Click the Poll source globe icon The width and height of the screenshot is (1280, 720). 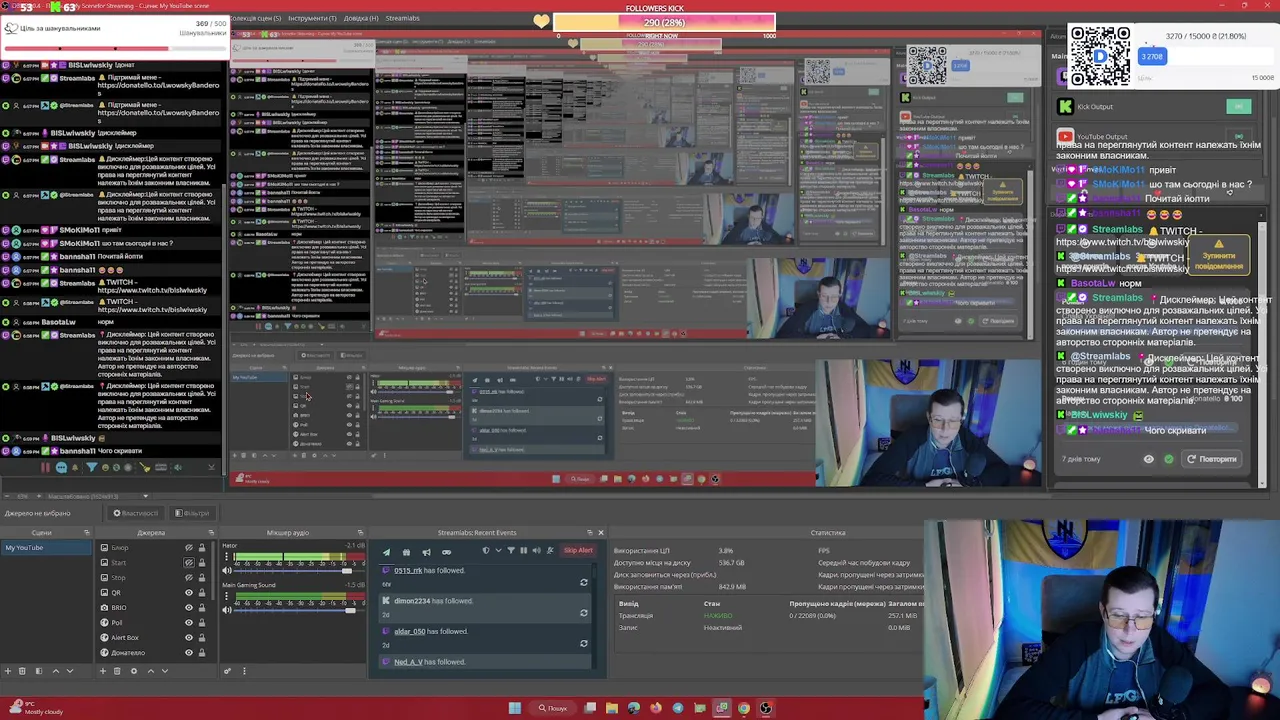104,623
